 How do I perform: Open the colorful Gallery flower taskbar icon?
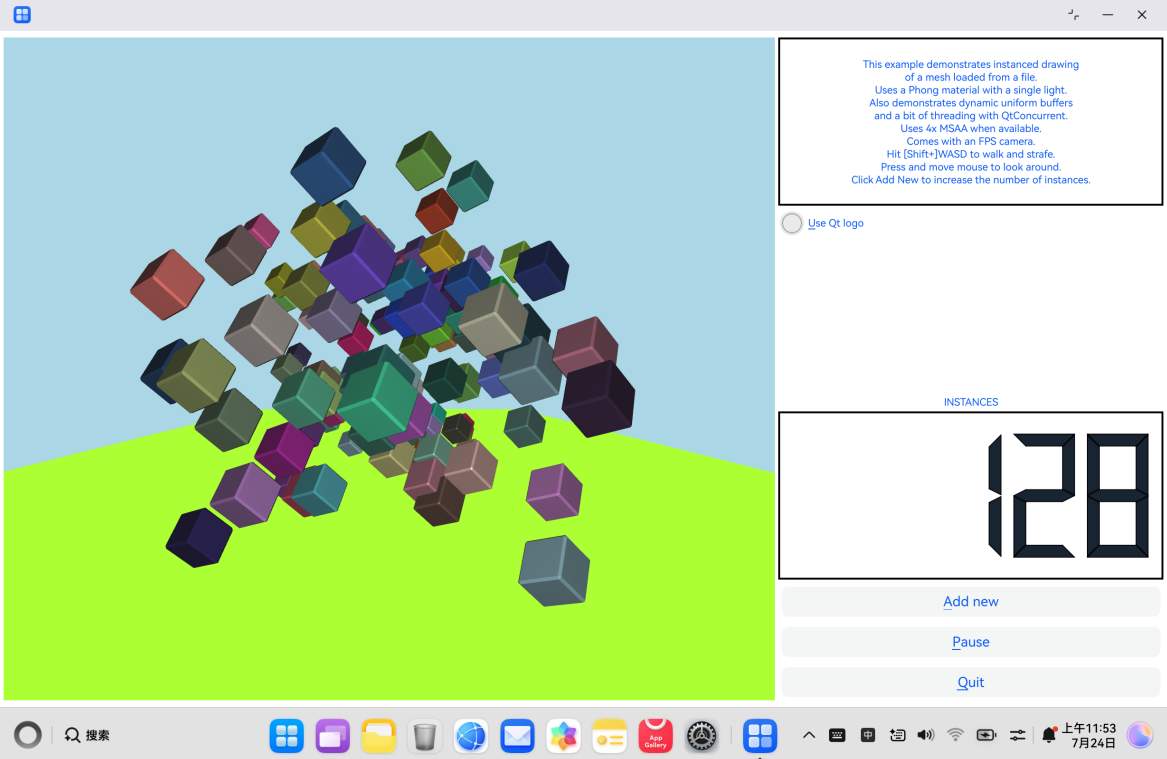[563, 736]
